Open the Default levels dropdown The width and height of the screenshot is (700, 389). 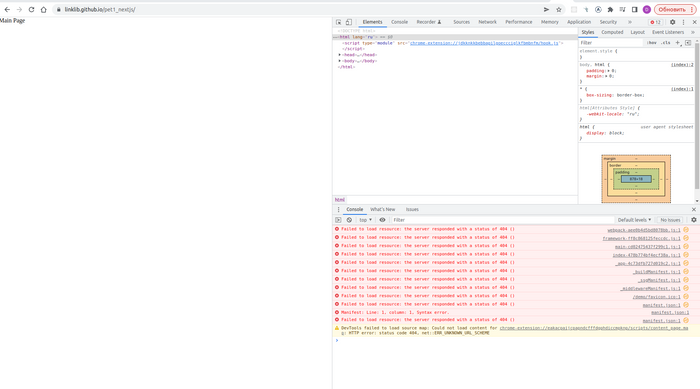[634, 220]
